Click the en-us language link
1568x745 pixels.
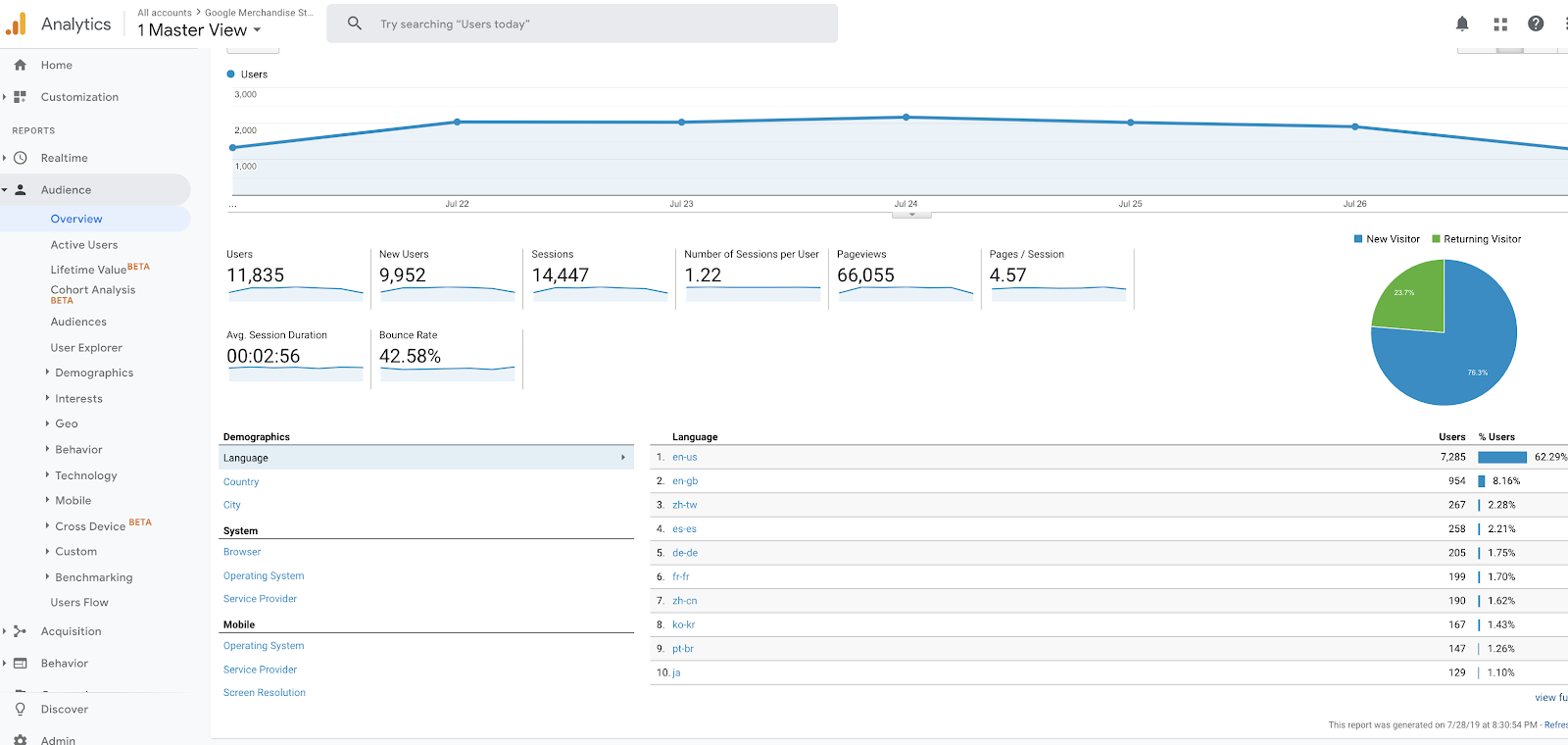click(685, 457)
